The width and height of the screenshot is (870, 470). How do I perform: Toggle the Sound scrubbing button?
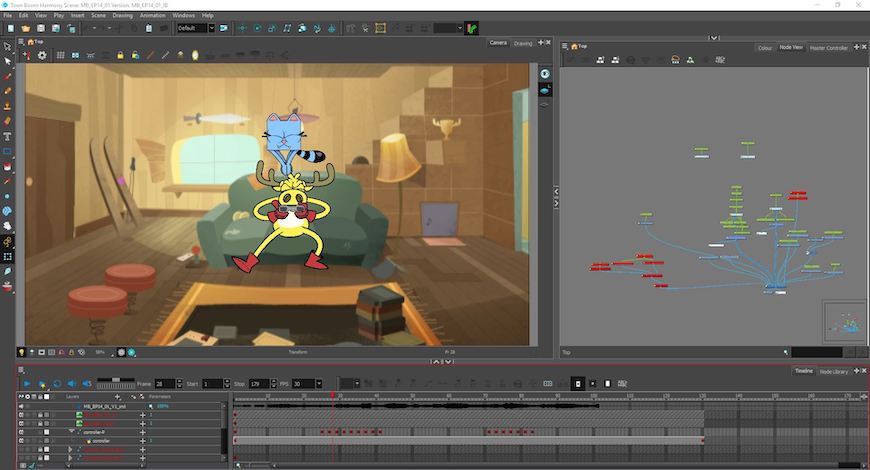point(87,383)
